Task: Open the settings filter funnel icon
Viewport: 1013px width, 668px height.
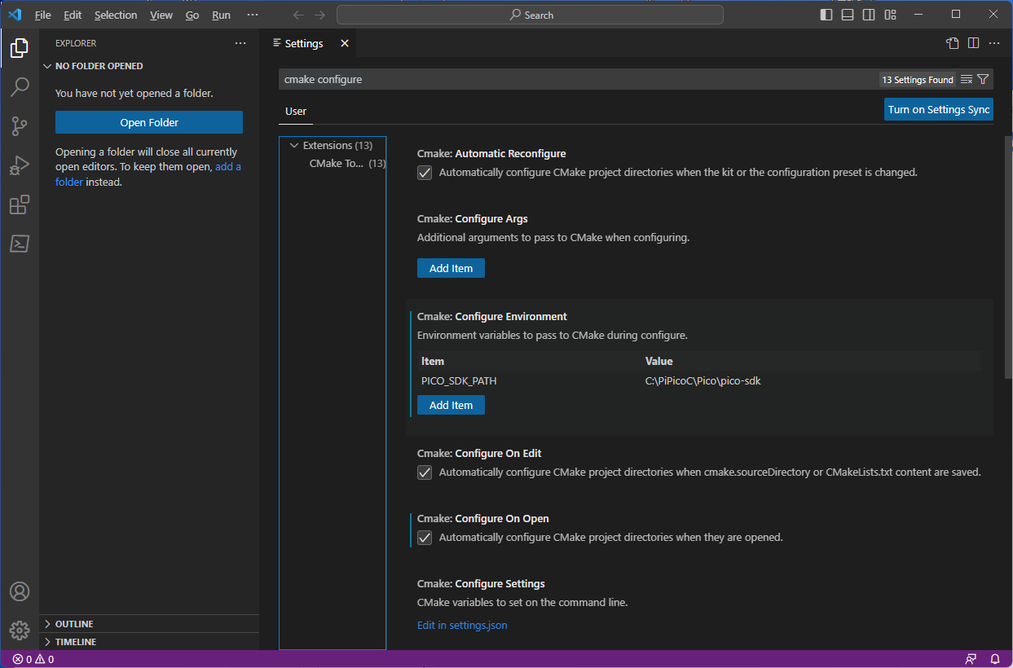Action: point(983,79)
